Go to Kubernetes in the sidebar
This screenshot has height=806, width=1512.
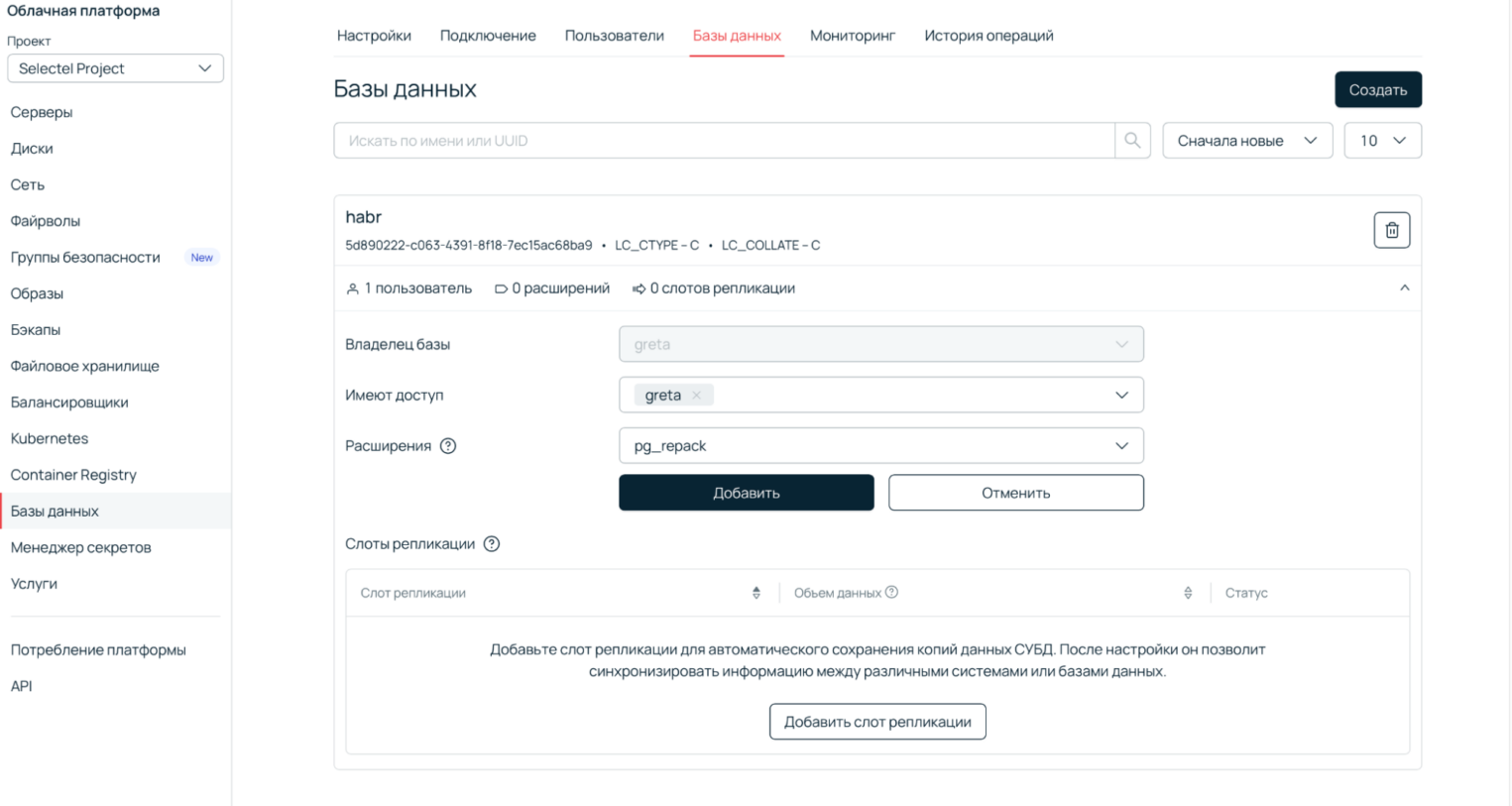(50, 438)
